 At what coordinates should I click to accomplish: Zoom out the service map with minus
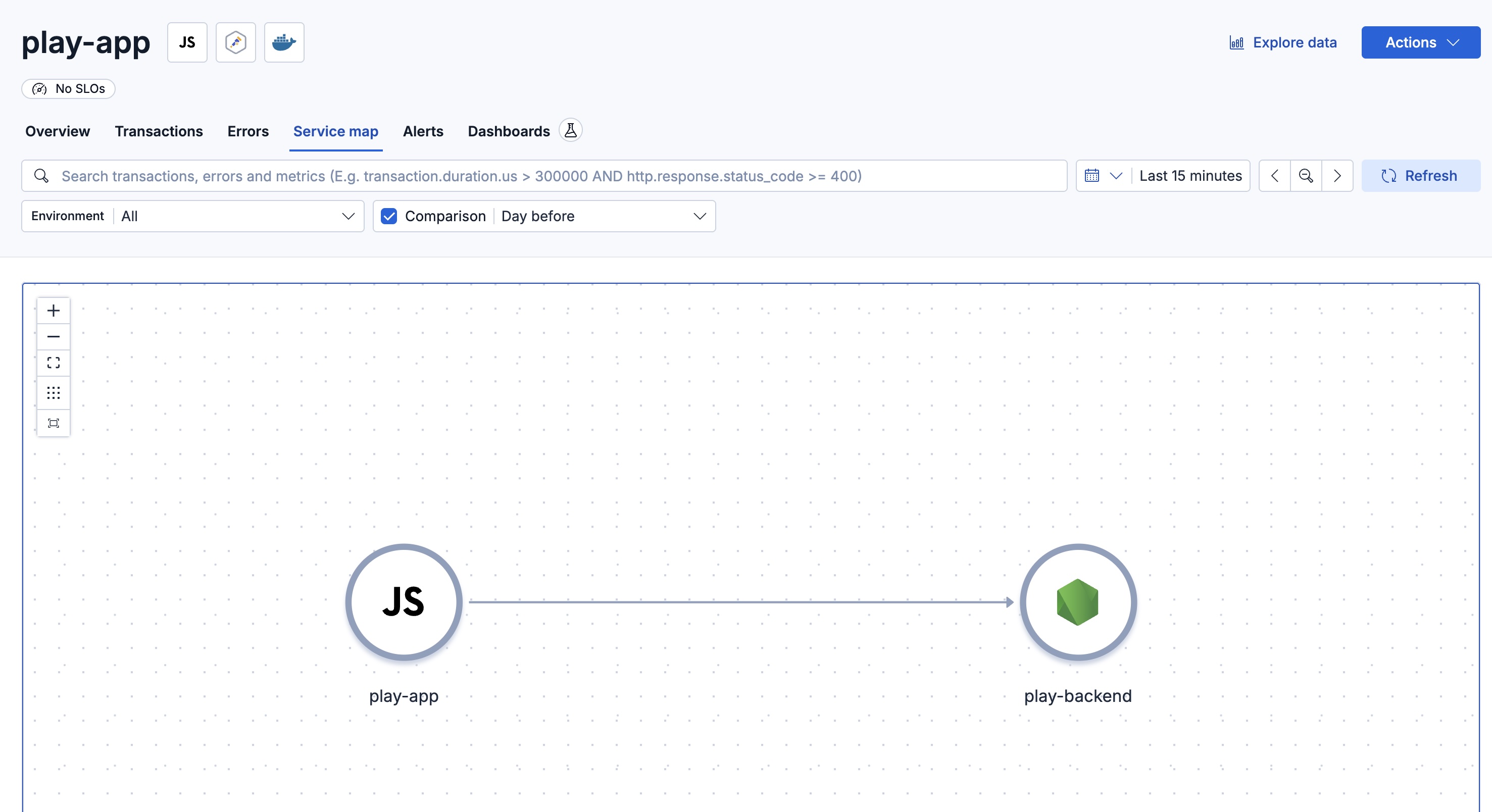(54, 337)
